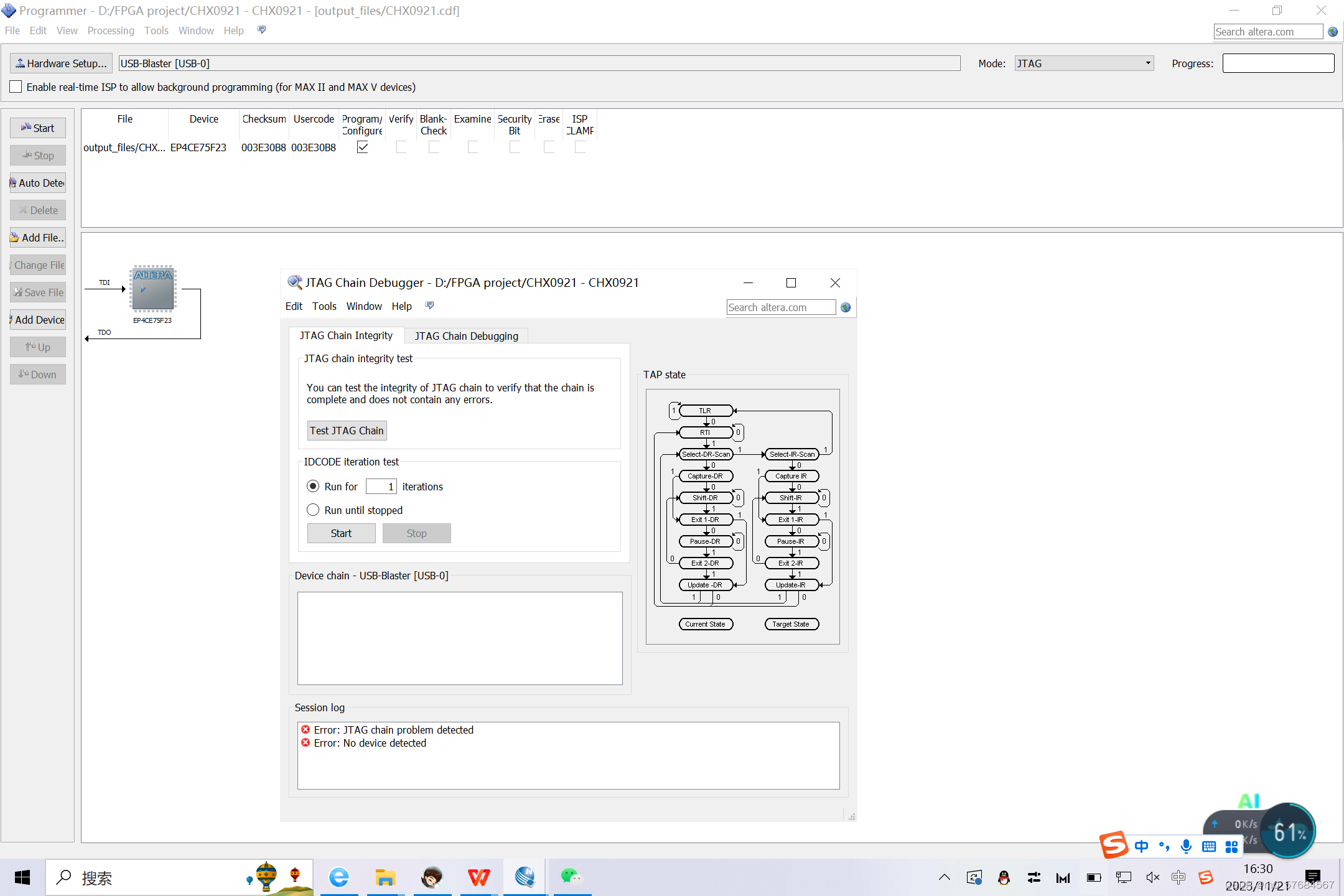1344x896 pixels.
Task: Click the Start programming button
Action: 38,128
